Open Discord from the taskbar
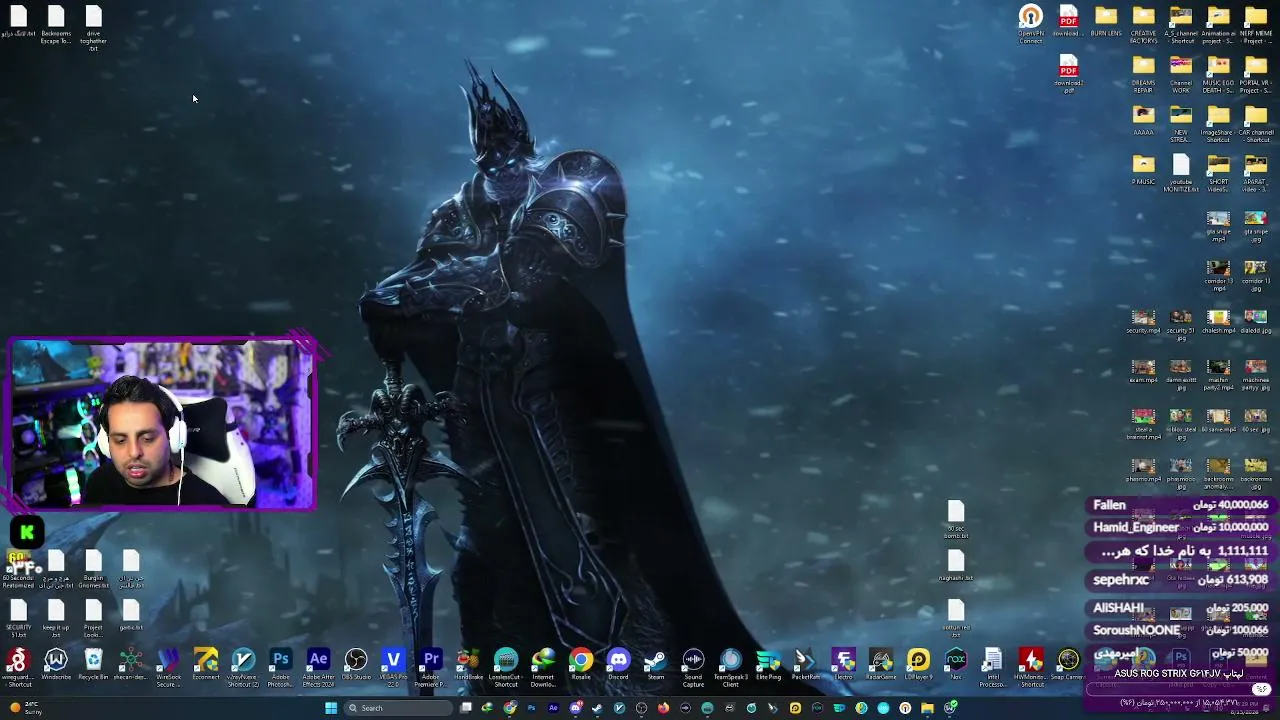The image size is (1280, 720). [575, 708]
